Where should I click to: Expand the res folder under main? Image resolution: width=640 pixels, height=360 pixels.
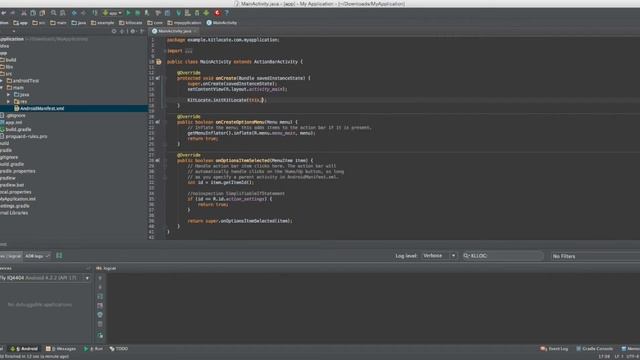point(9,102)
